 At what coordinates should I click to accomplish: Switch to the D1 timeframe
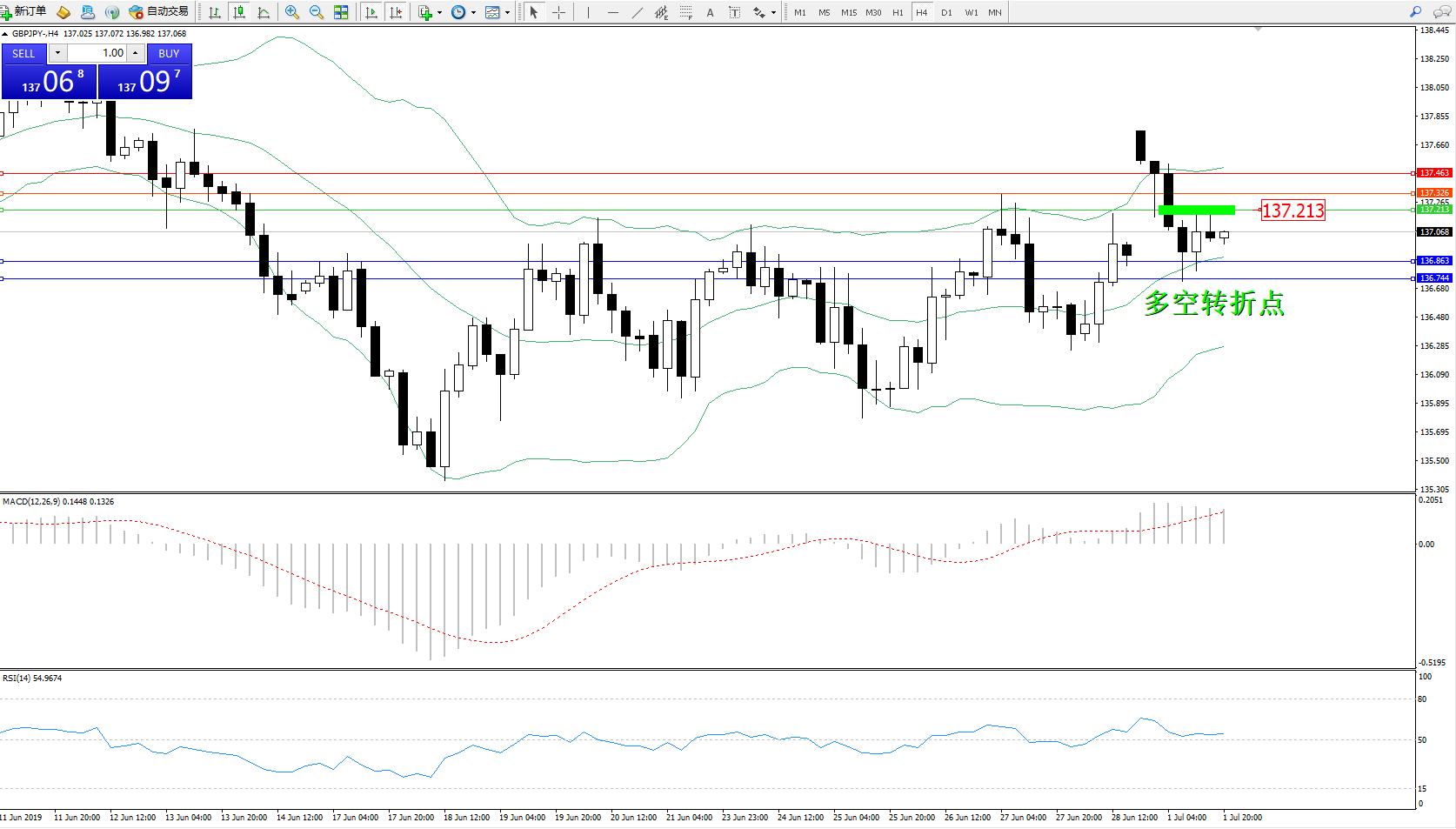point(946,12)
